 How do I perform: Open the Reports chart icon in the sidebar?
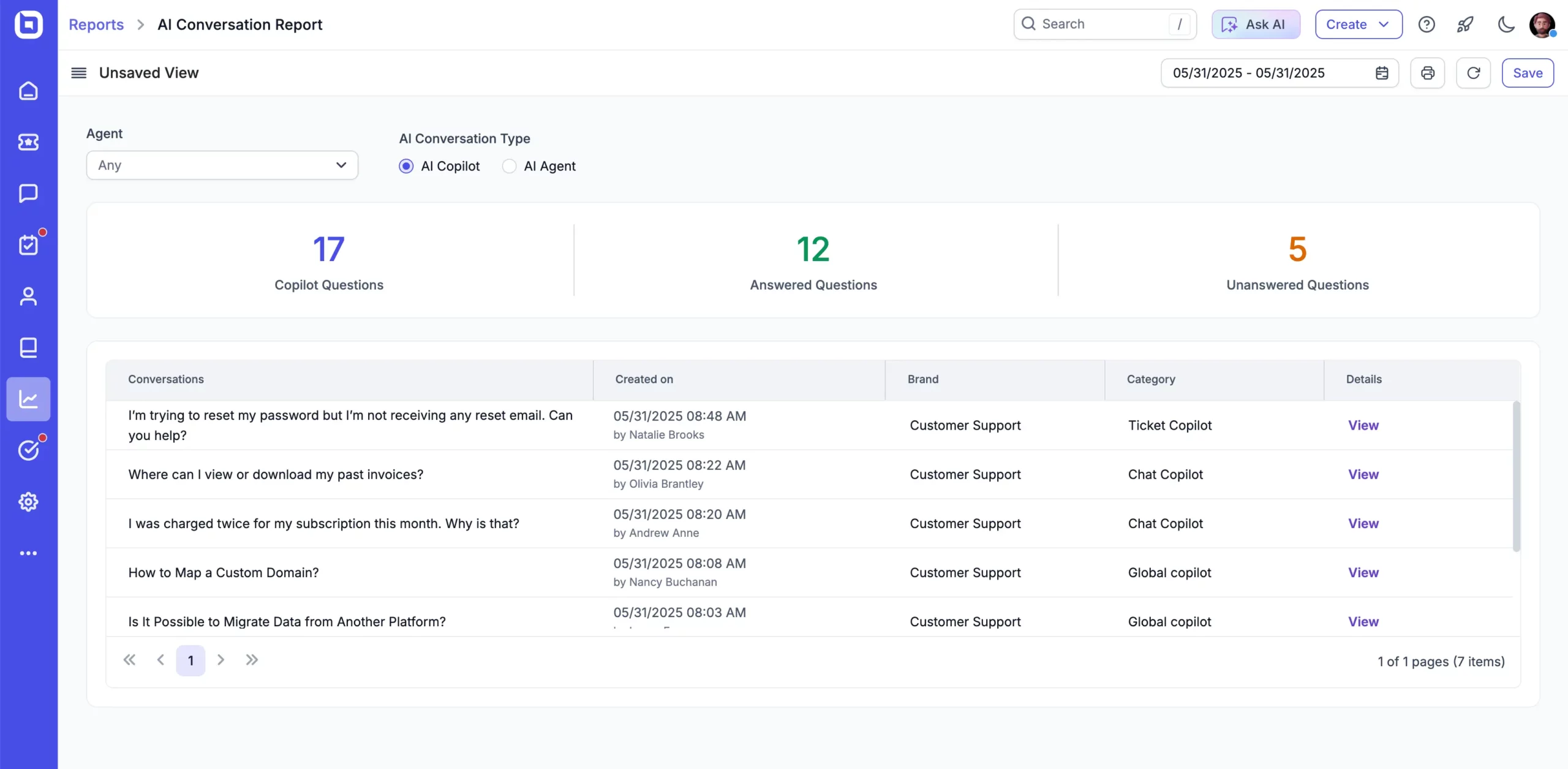click(x=28, y=400)
